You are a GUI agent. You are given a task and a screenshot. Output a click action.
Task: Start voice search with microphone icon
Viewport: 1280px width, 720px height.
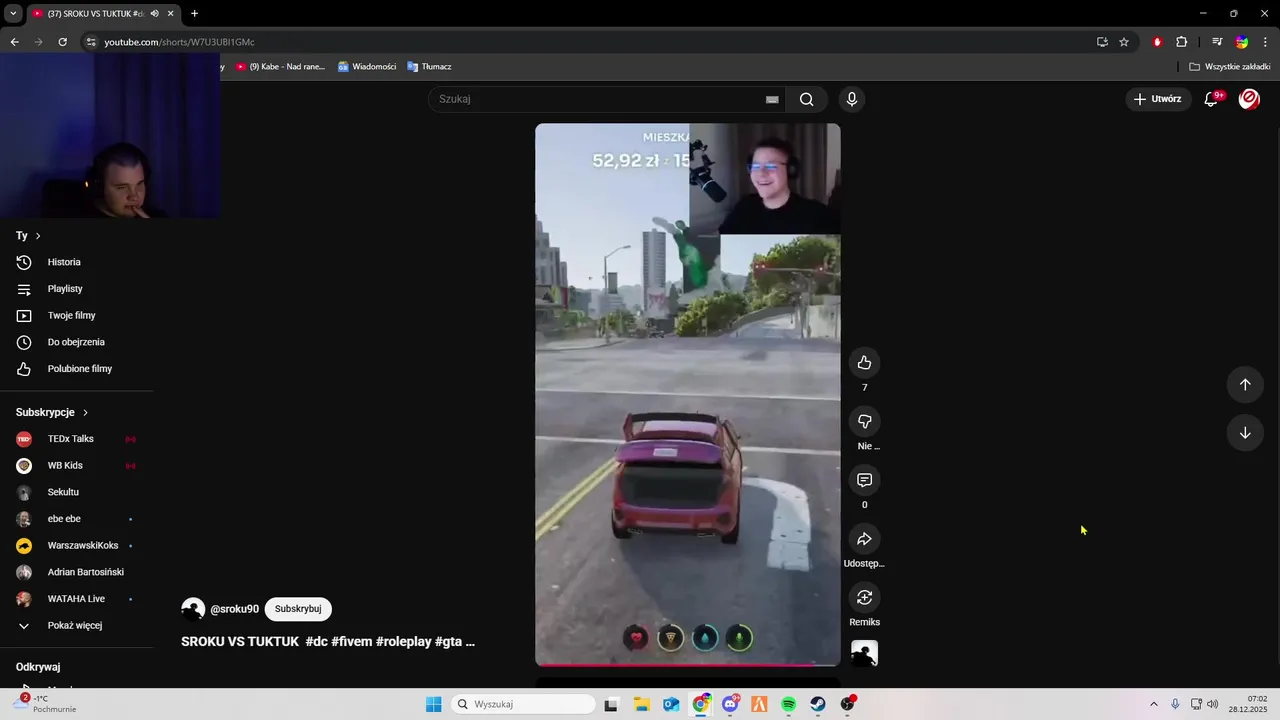pos(851,99)
